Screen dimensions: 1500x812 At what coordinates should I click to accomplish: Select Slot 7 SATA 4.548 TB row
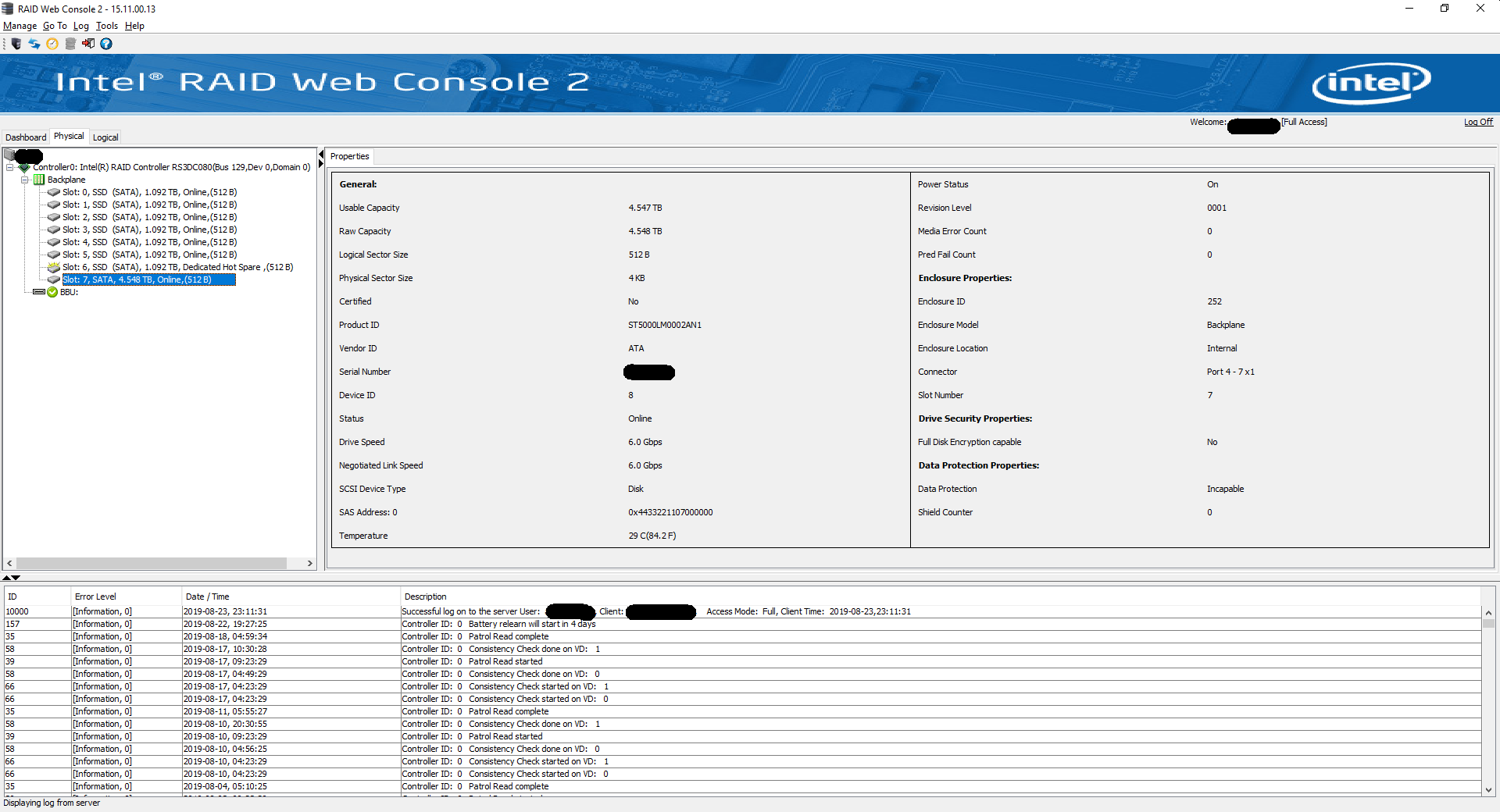[x=148, y=280]
